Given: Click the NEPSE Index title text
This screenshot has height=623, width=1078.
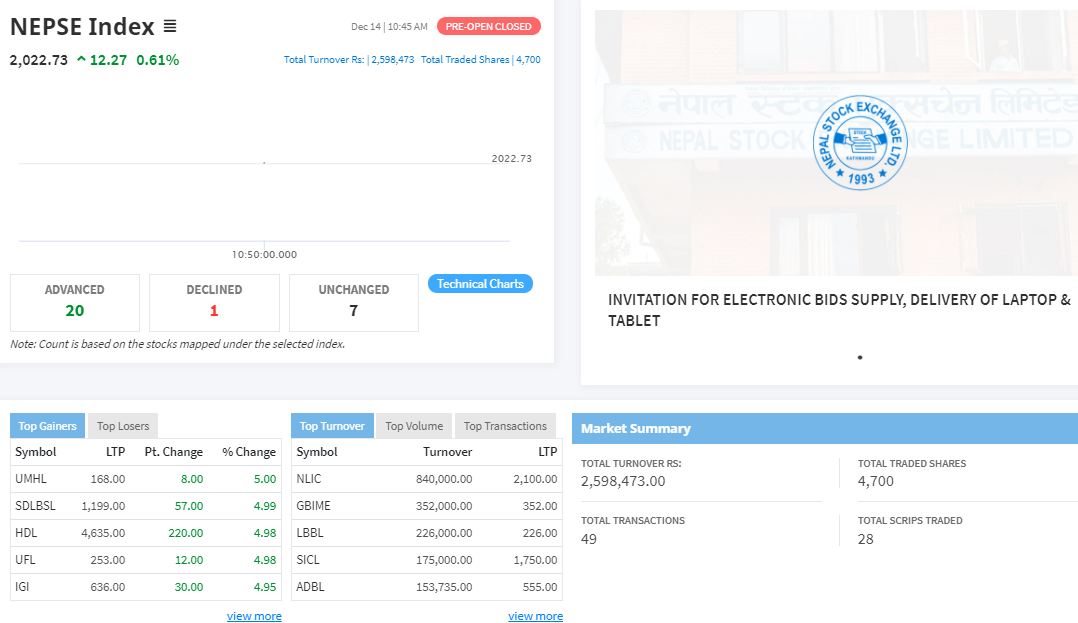Looking at the screenshot, I should [x=82, y=26].
